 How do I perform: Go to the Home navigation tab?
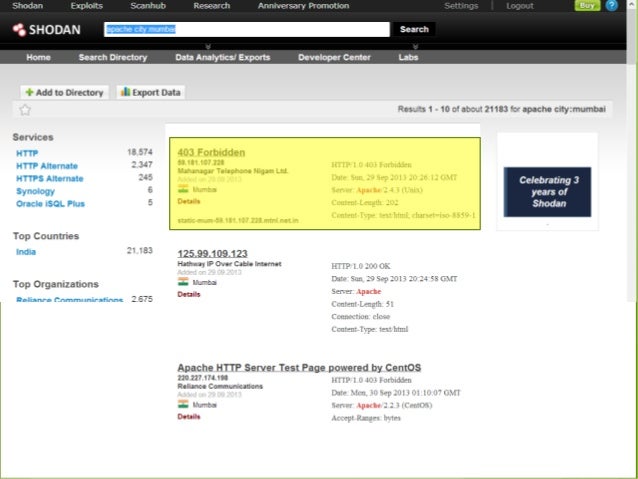click(x=38, y=57)
